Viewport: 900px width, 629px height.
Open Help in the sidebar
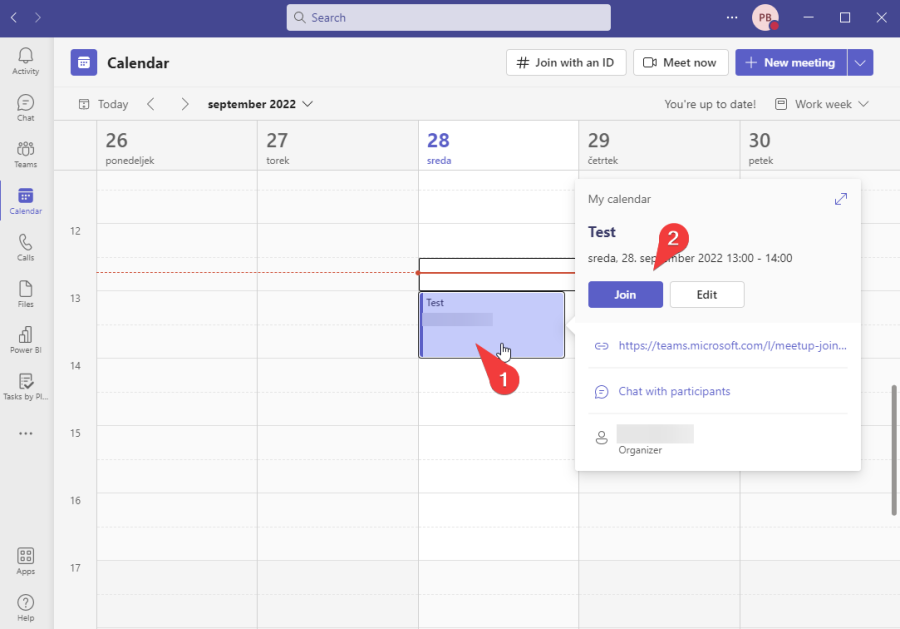(26, 606)
